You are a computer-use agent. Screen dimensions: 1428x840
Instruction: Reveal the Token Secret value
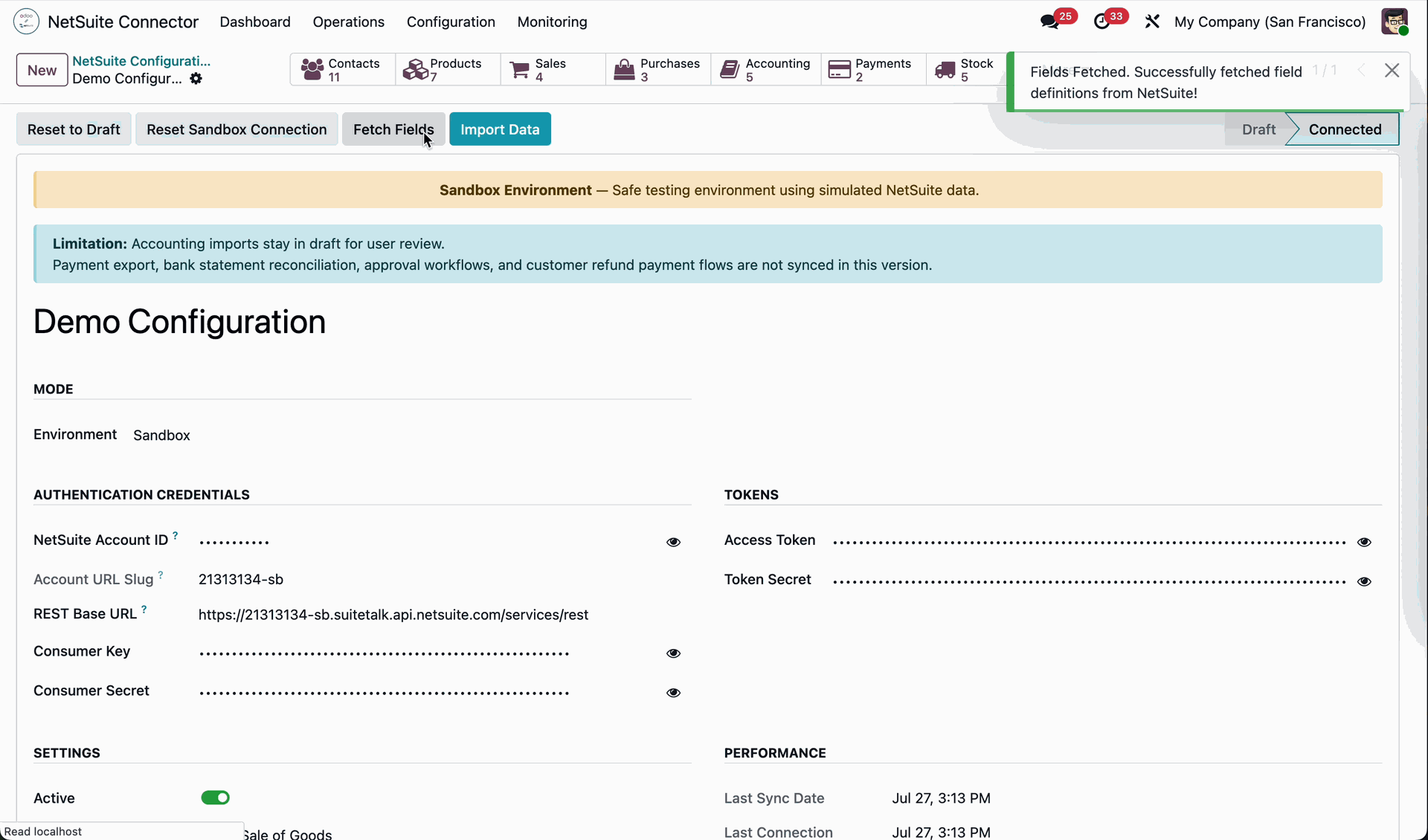pyautogui.click(x=1364, y=582)
